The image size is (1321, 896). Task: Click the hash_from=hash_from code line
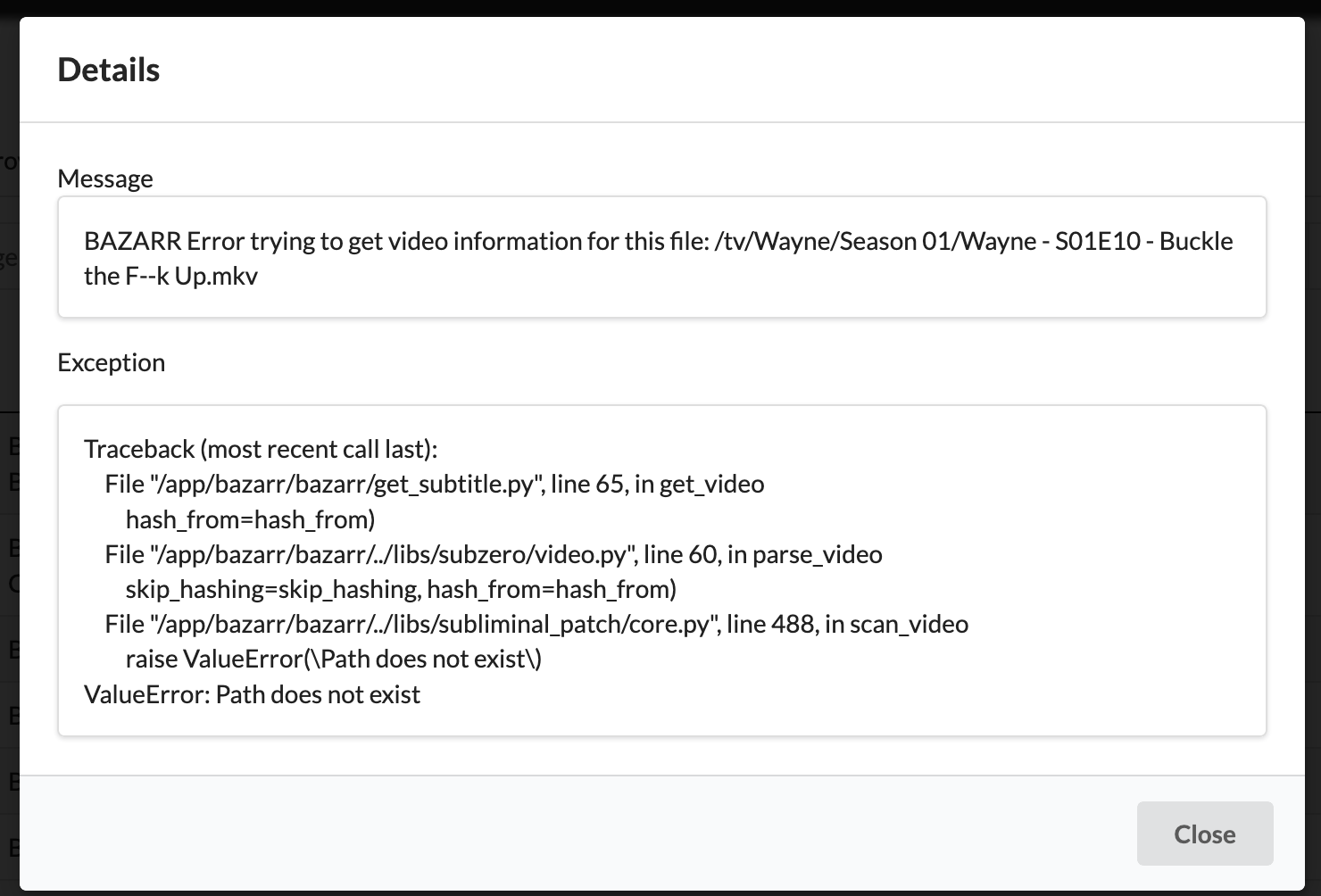(248, 519)
